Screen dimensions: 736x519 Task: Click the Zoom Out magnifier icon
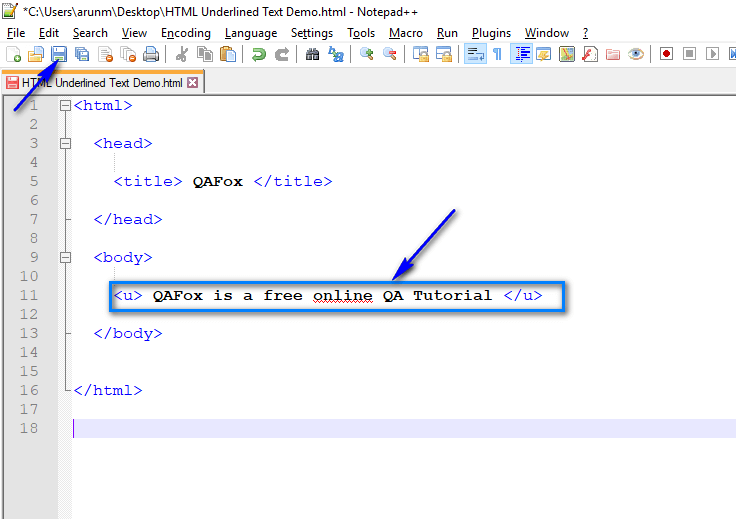390,54
